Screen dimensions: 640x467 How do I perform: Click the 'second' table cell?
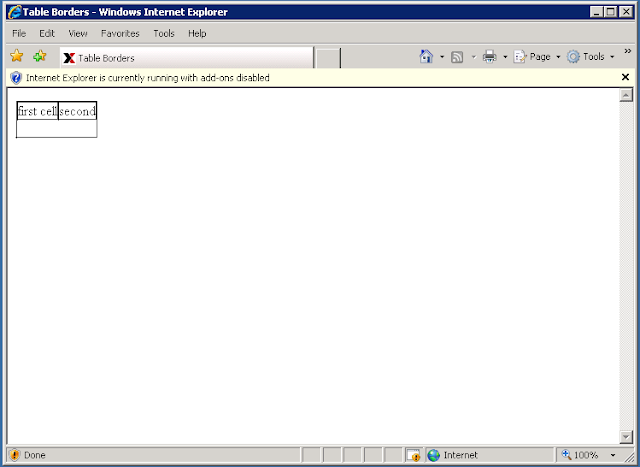coord(78,111)
